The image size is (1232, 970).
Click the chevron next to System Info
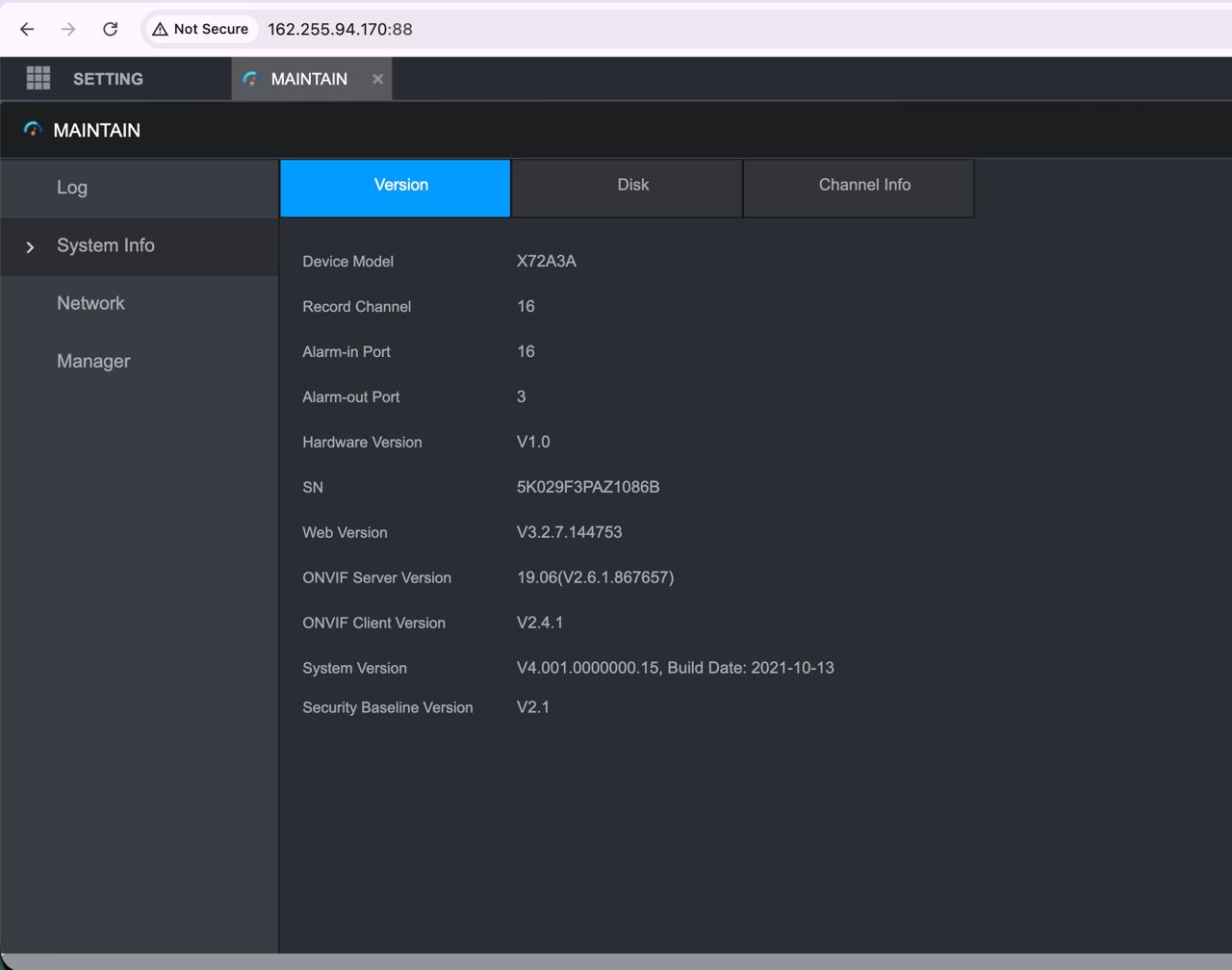pyautogui.click(x=30, y=247)
